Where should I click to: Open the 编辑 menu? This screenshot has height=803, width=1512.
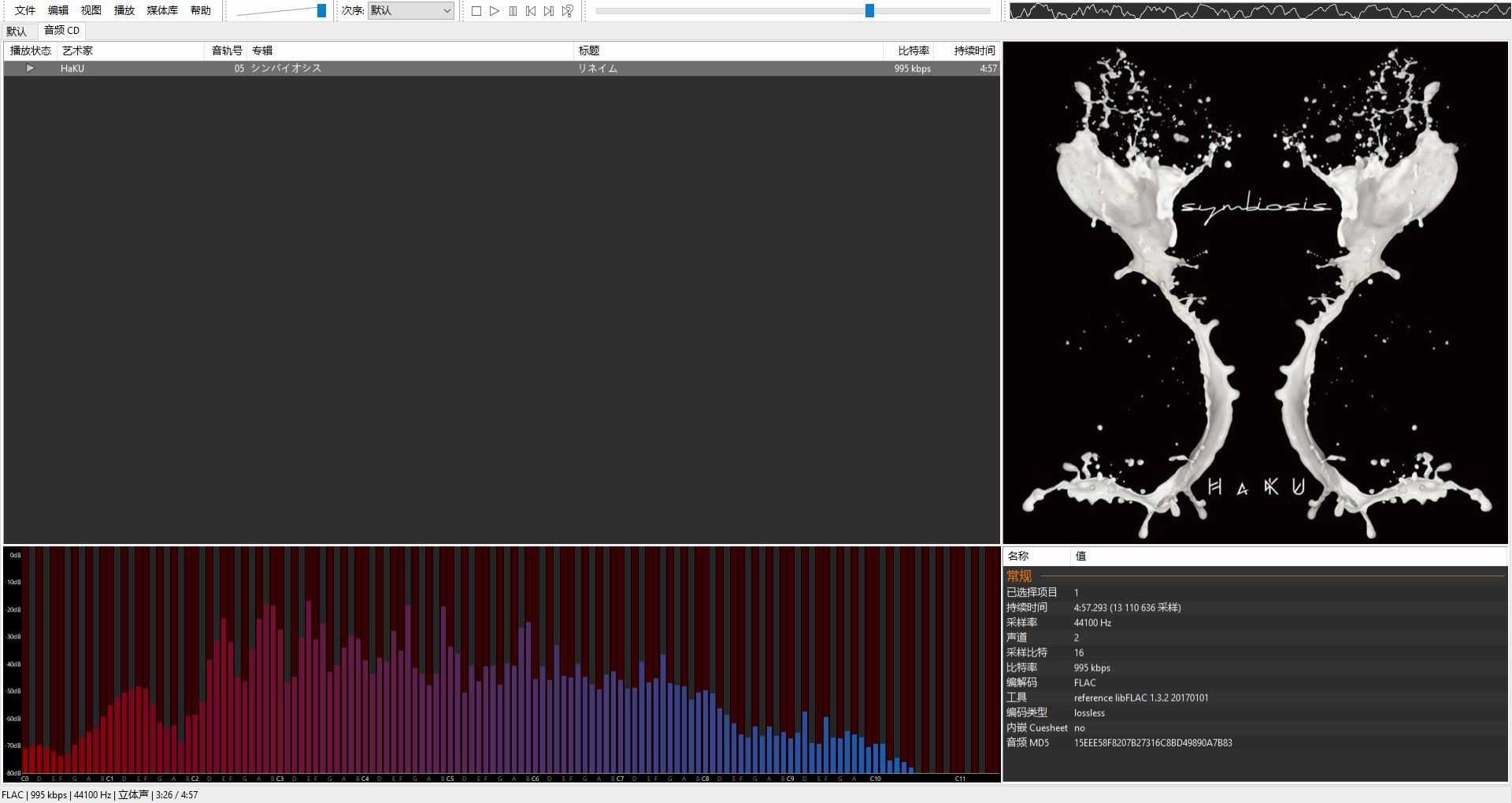pyautogui.click(x=58, y=10)
